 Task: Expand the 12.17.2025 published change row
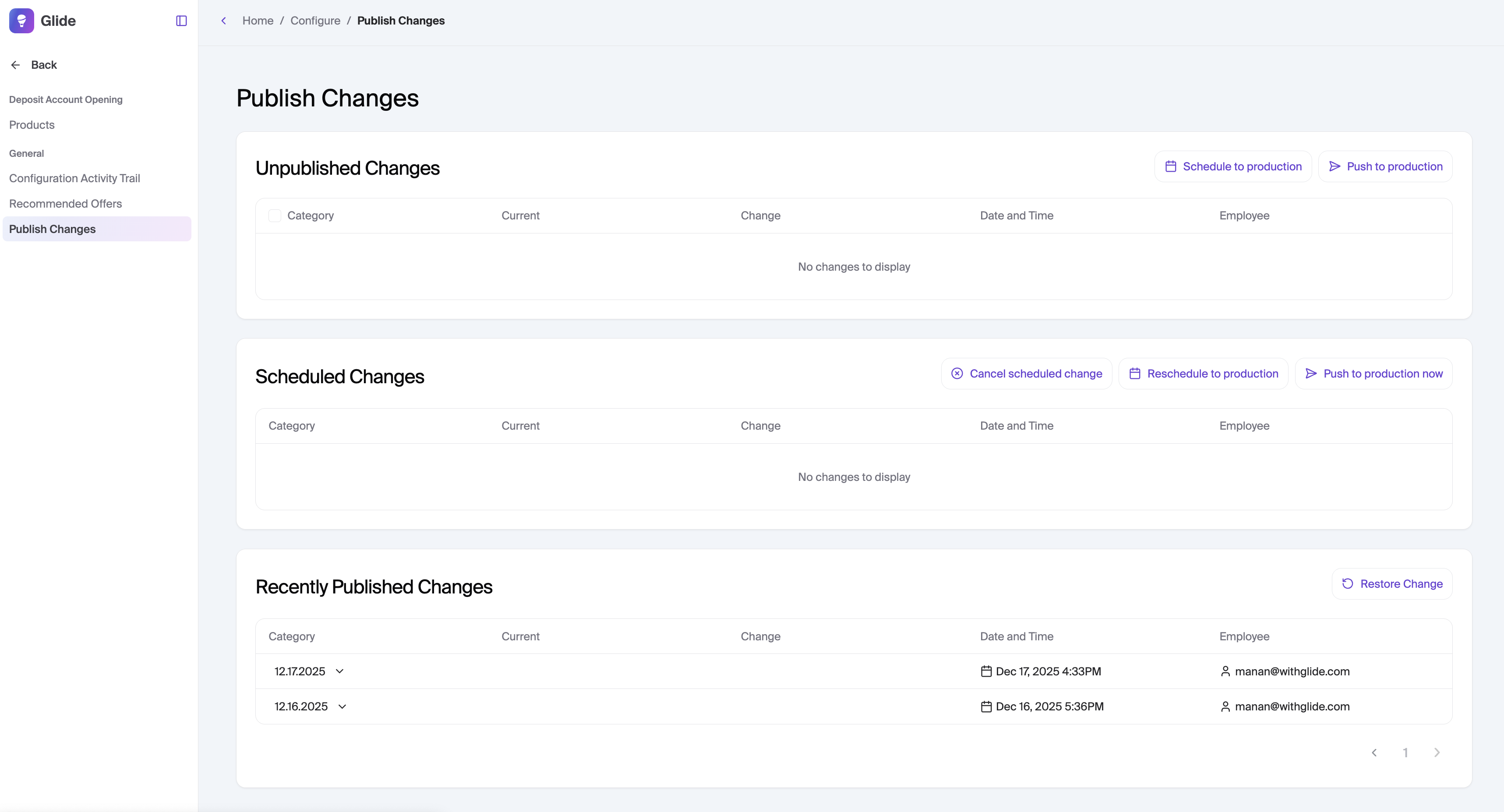tap(339, 671)
